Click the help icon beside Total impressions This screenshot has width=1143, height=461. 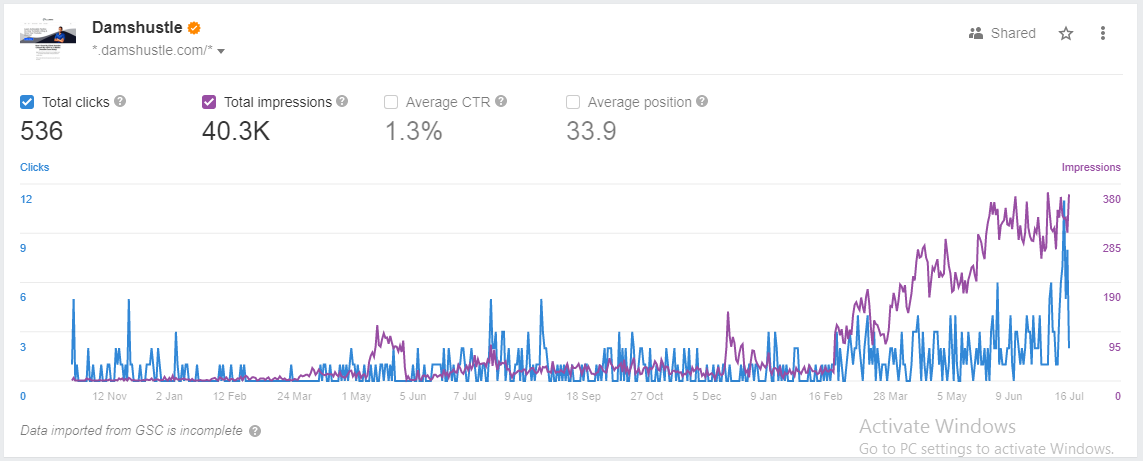pos(342,101)
